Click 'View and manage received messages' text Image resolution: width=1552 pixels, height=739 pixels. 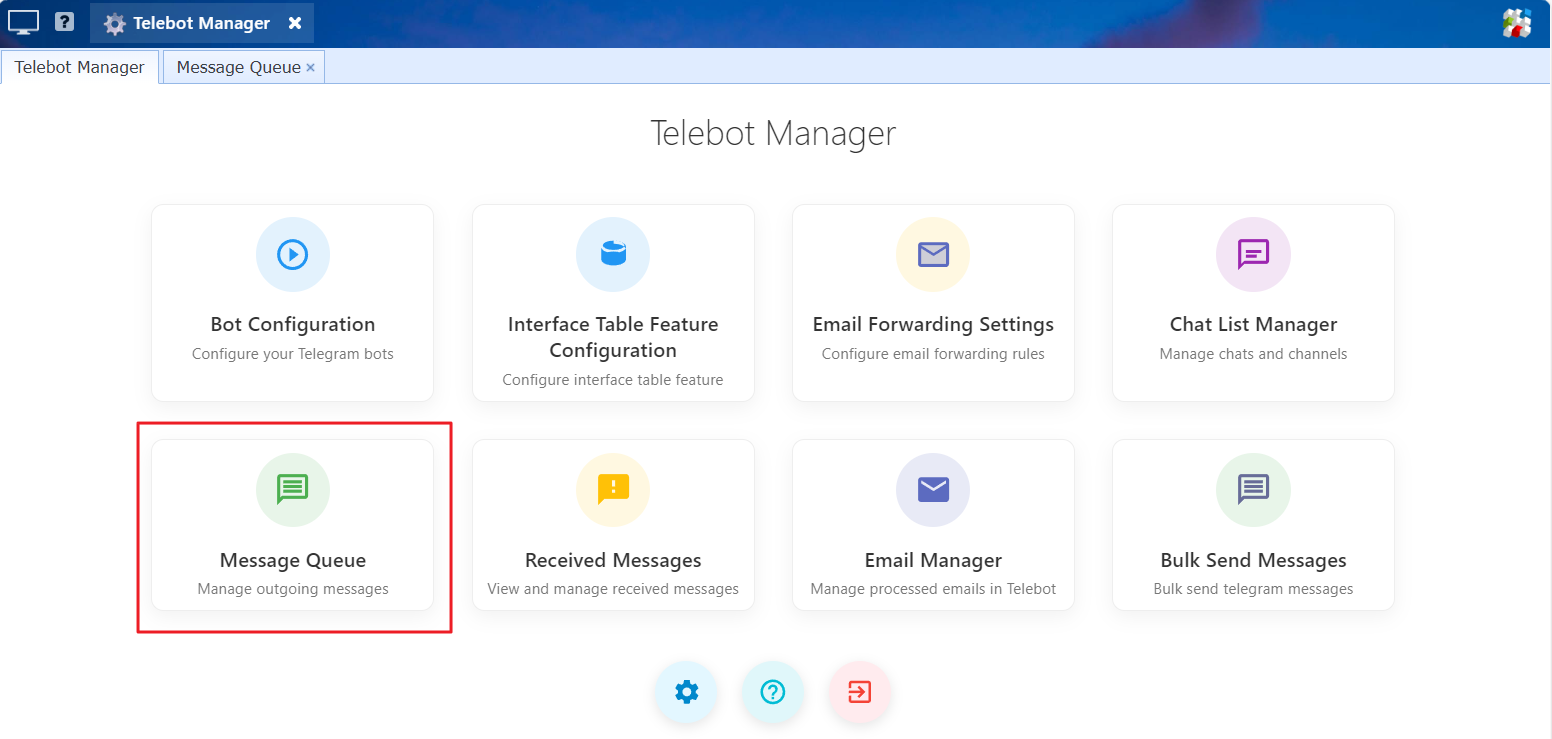tap(613, 589)
